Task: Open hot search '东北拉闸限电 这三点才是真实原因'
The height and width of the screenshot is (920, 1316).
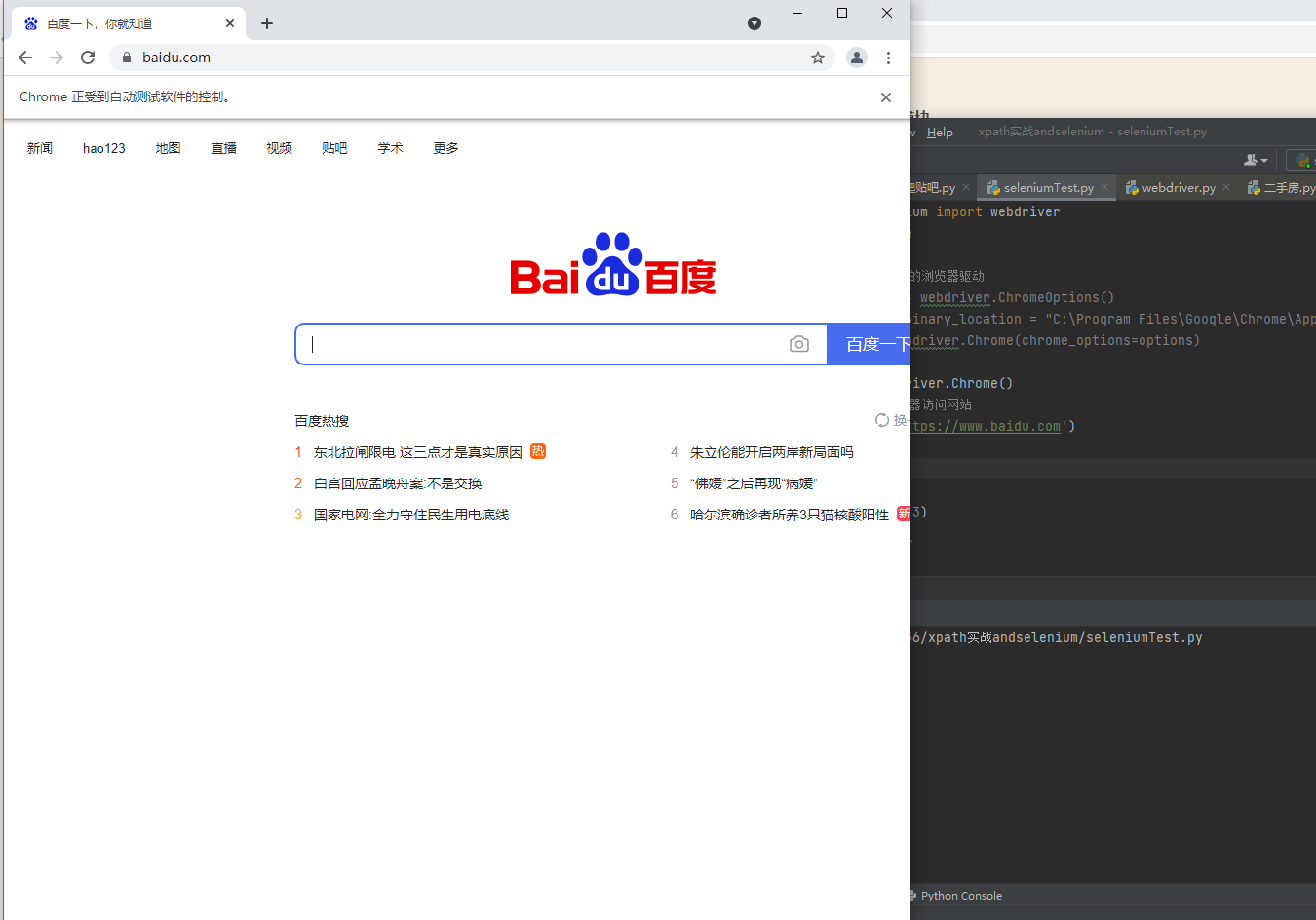Action: click(x=418, y=452)
